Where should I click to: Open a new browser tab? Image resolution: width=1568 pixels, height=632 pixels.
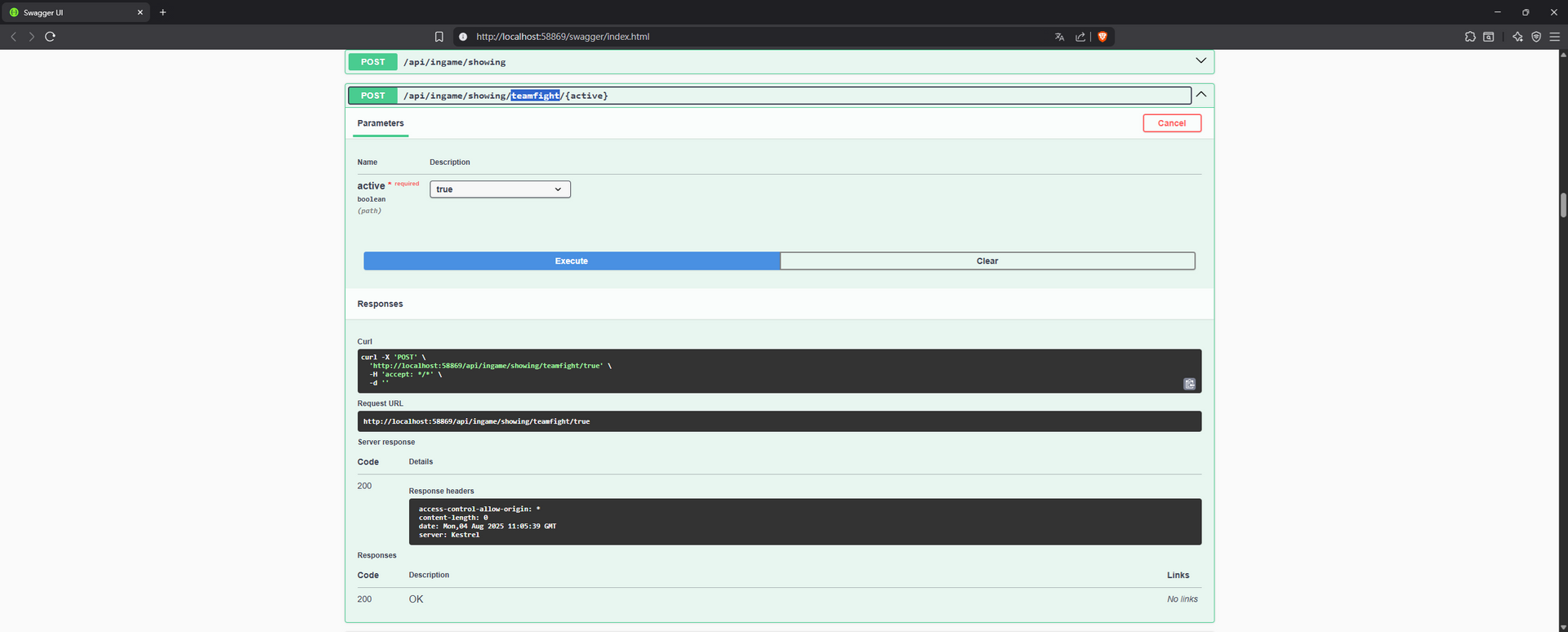(163, 12)
